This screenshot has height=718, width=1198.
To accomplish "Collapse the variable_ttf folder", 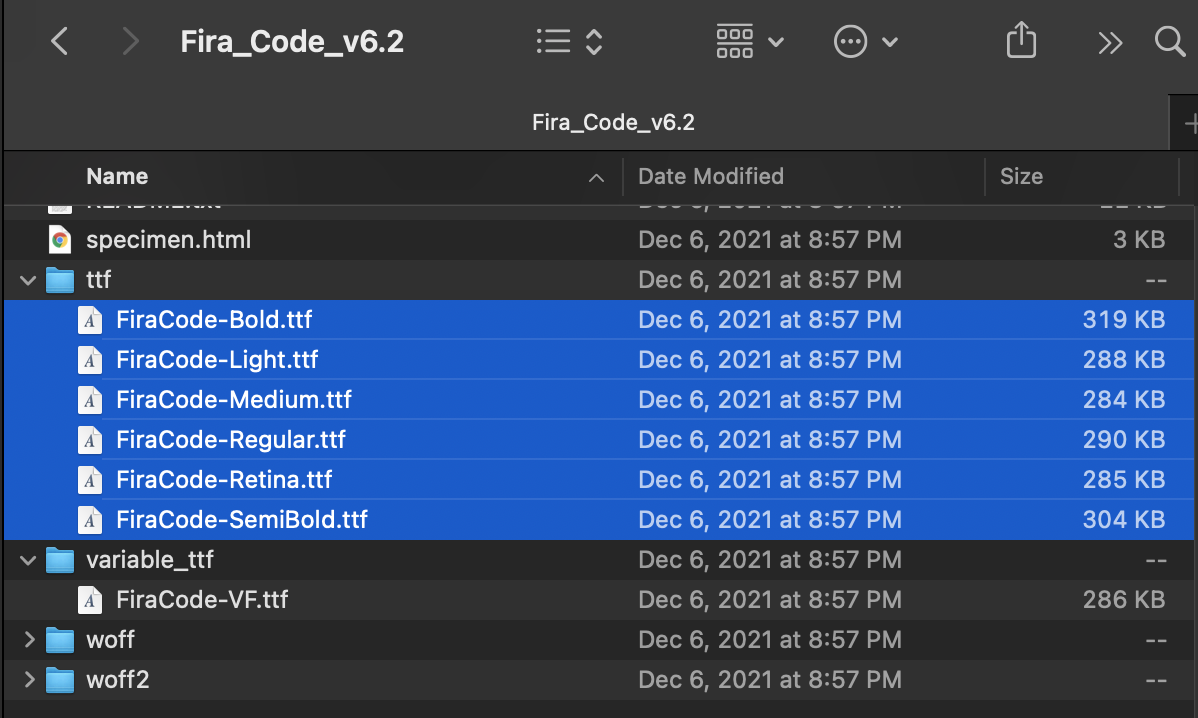I will coord(27,560).
